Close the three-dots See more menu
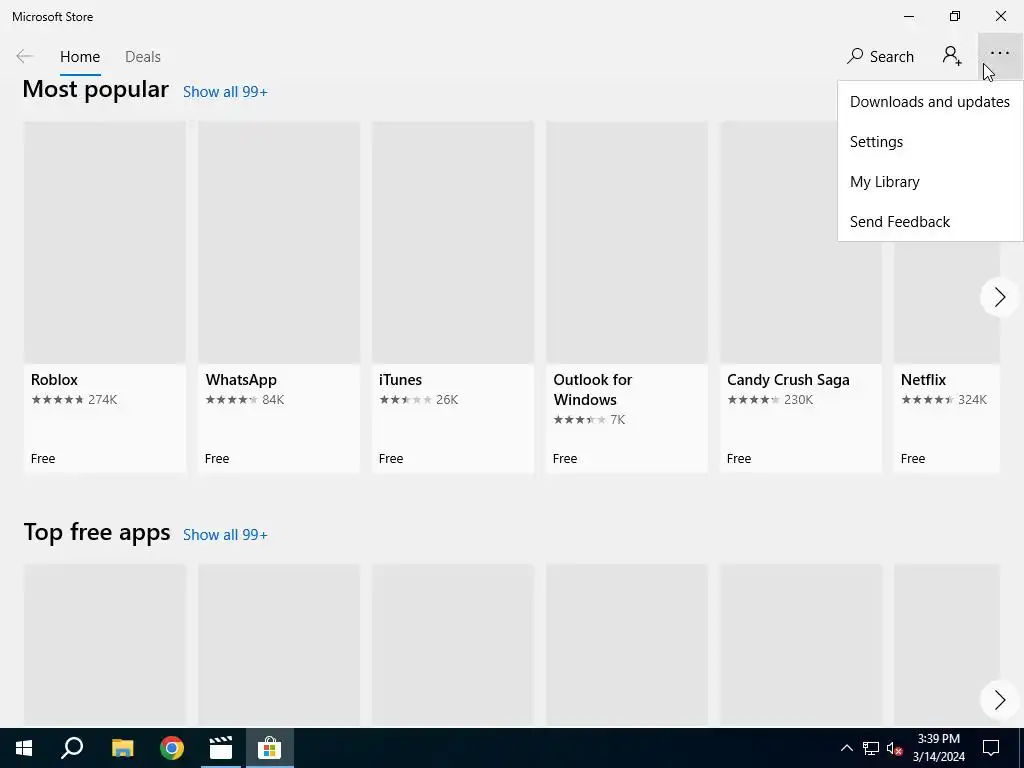 [1000, 55]
